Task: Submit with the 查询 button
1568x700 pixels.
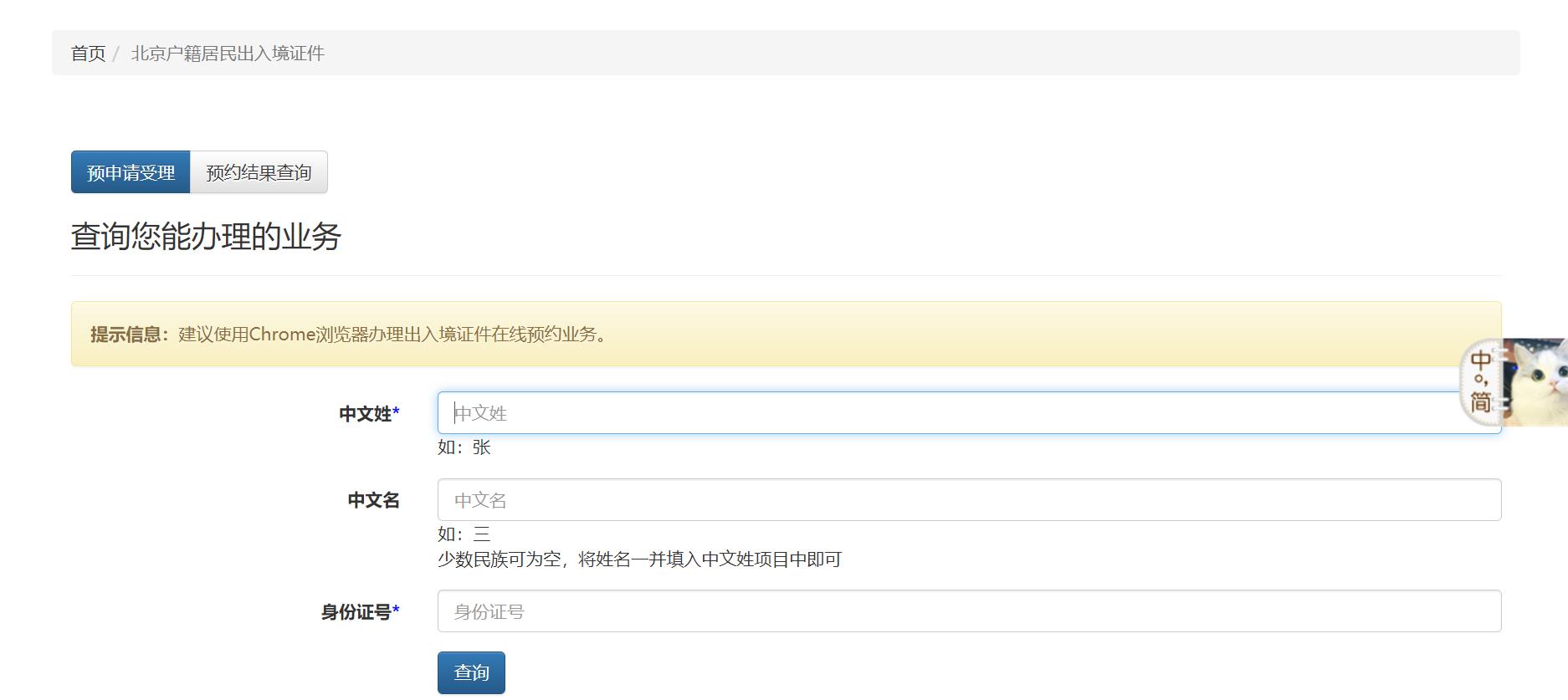Action: (471, 672)
